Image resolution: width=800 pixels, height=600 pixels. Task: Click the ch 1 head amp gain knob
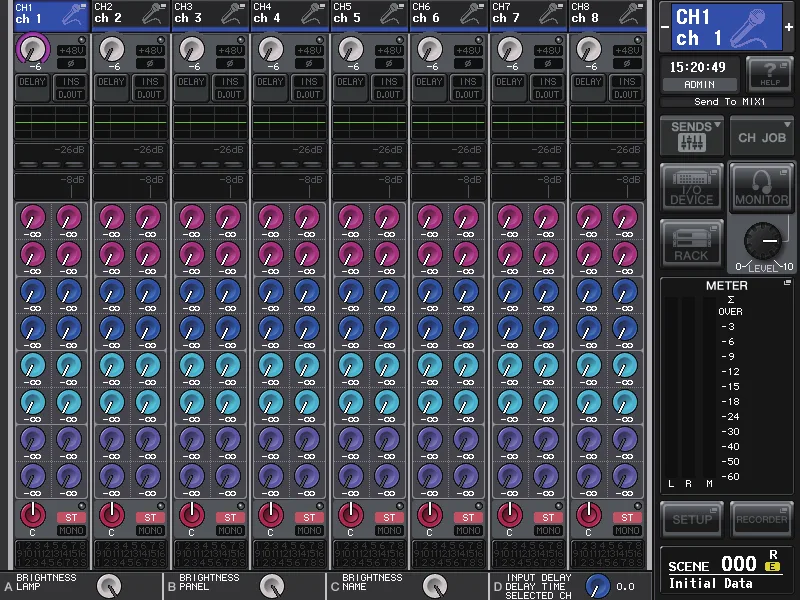point(33,49)
